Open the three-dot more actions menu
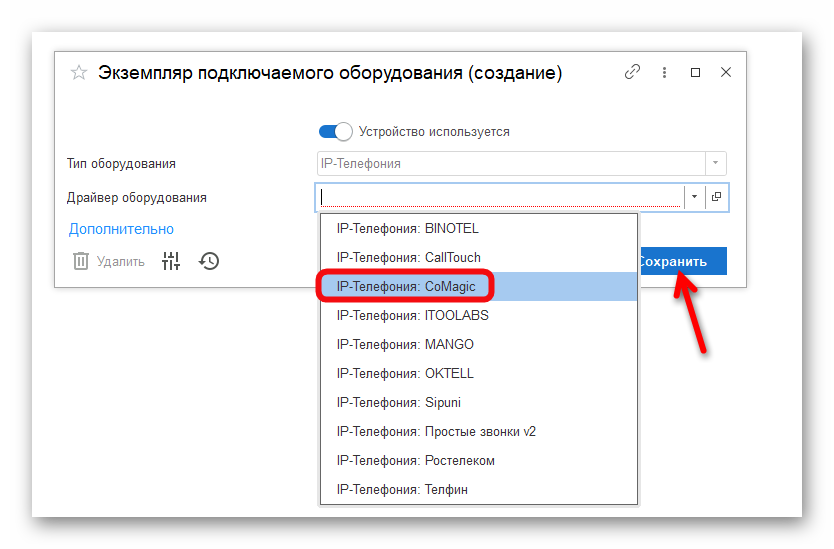834x549 pixels. coord(664,72)
